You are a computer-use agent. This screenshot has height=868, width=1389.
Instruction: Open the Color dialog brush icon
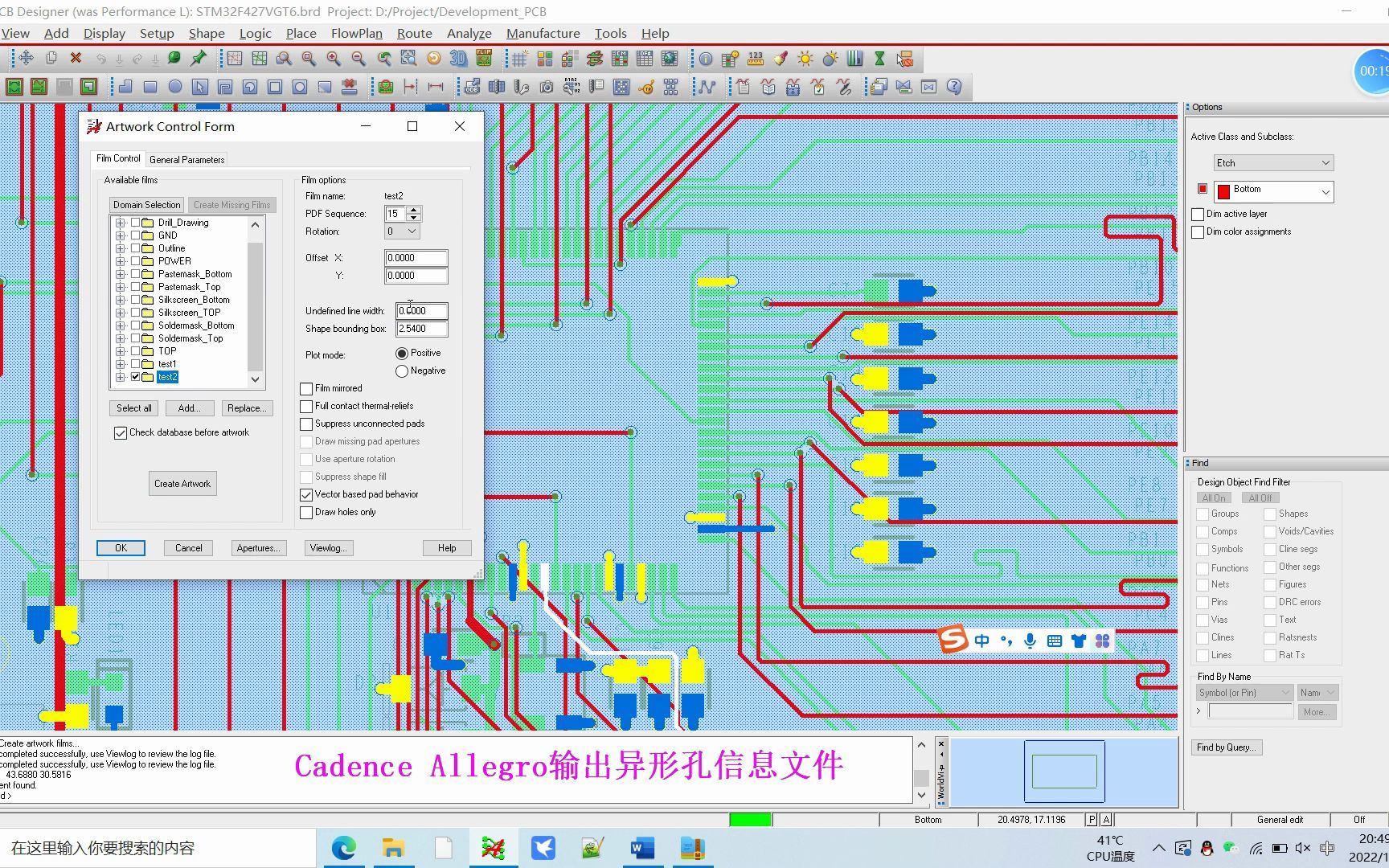click(x=780, y=59)
